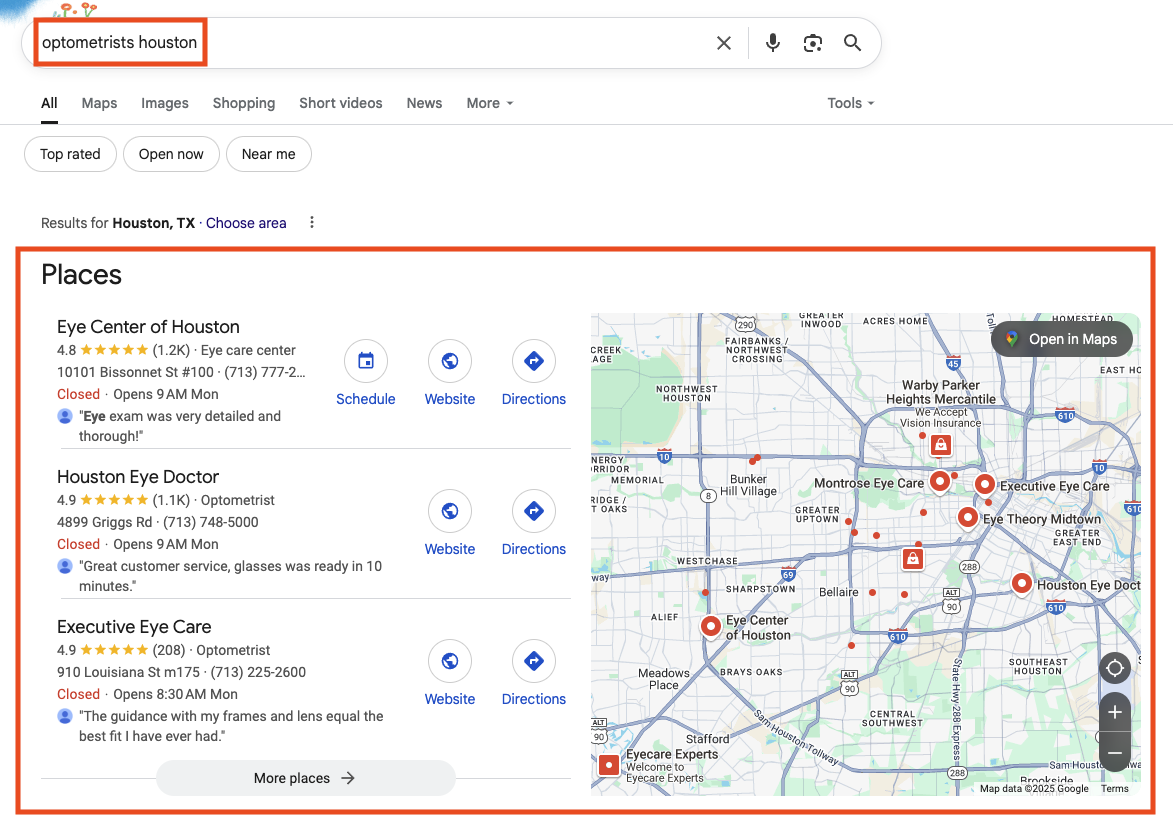This screenshot has width=1173, height=821.
Task: Get directions to Houston Eye Doctor
Action: pos(533,512)
